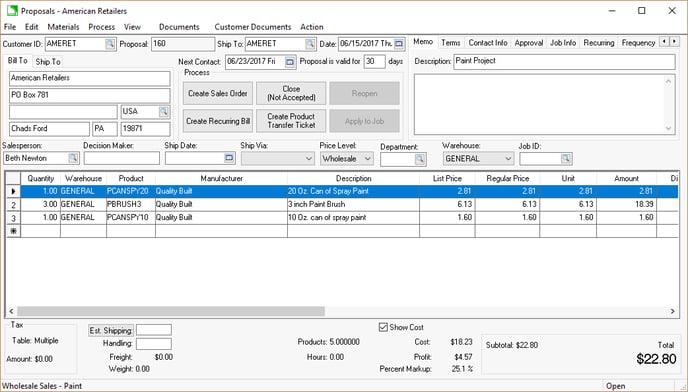Click the country USA lookup icon
688x392 pixels.
(164, 111)
